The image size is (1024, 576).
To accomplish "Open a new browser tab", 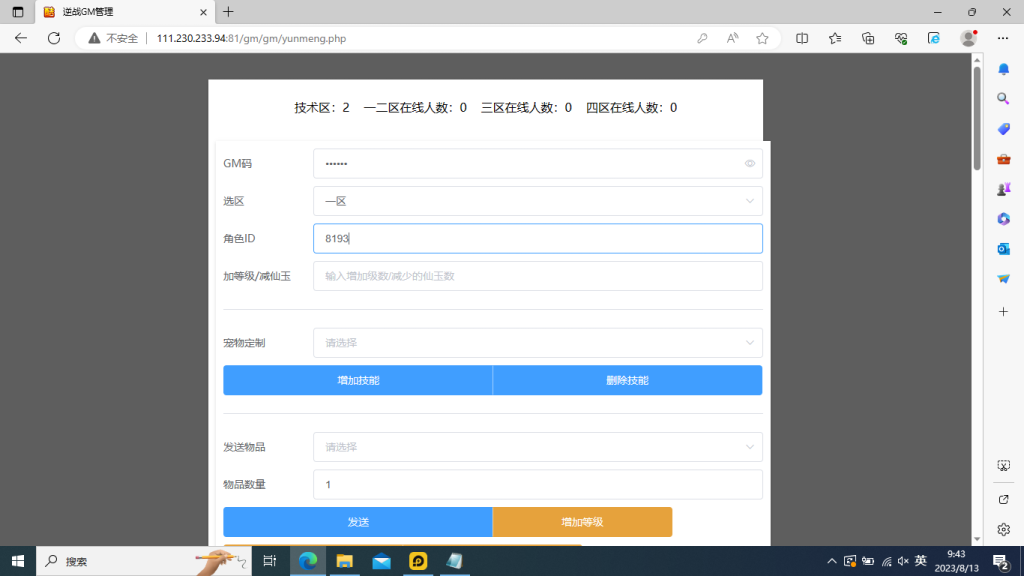I will (x=226, y=12).
